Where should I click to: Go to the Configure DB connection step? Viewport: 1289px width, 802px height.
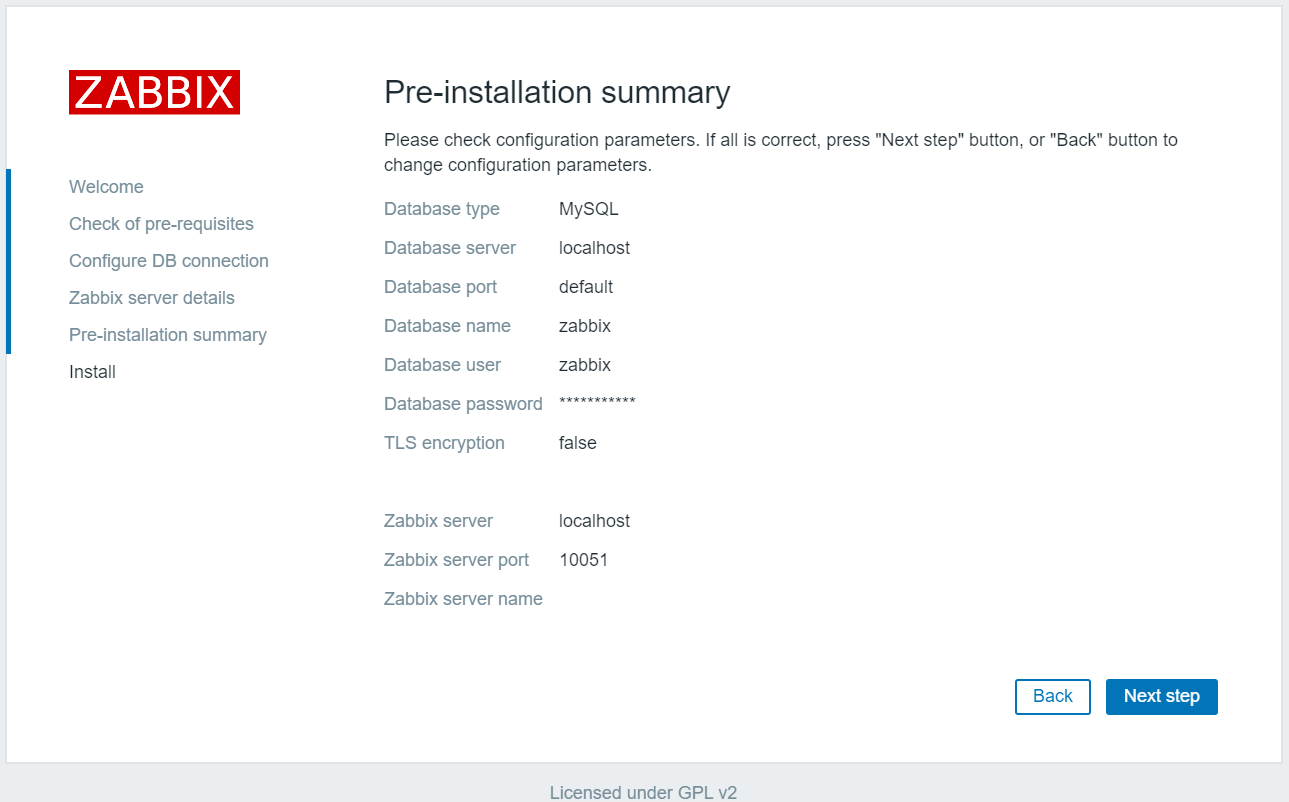[168, 261]
